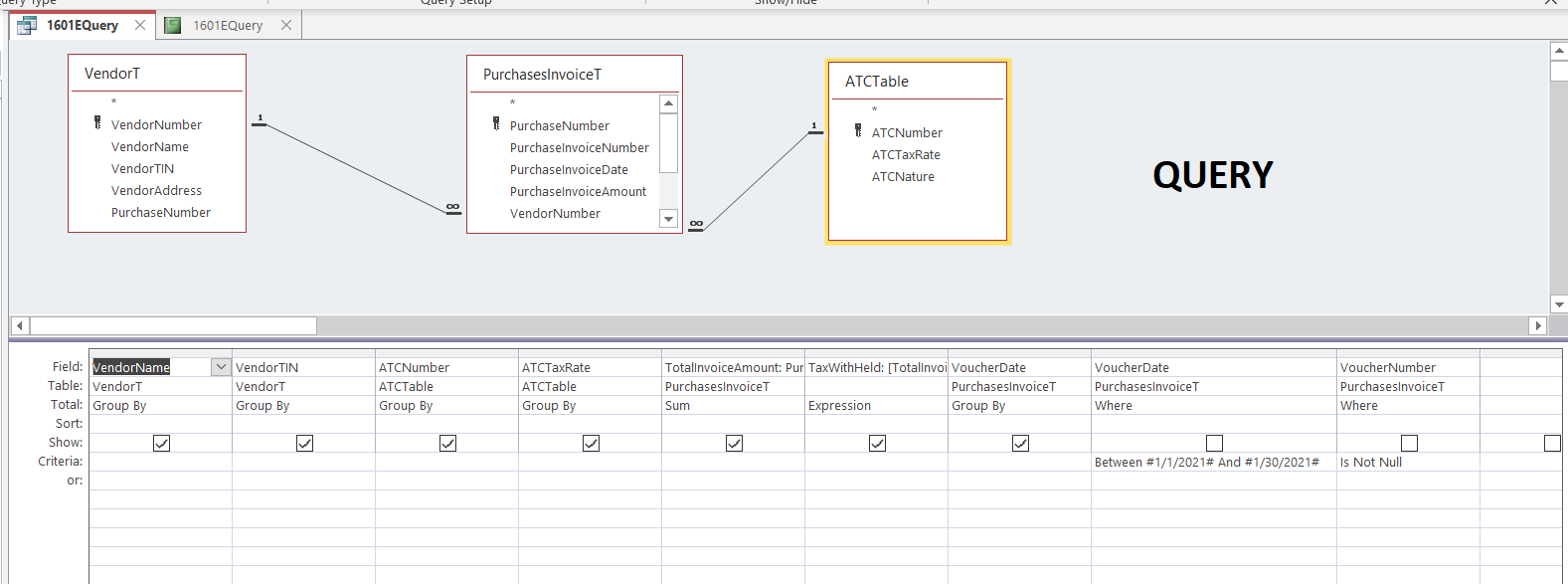Uncheck Show for the TaxWithHeld column
The height and width of the screenshot is (584, 1568).
[x=877, y=443]
